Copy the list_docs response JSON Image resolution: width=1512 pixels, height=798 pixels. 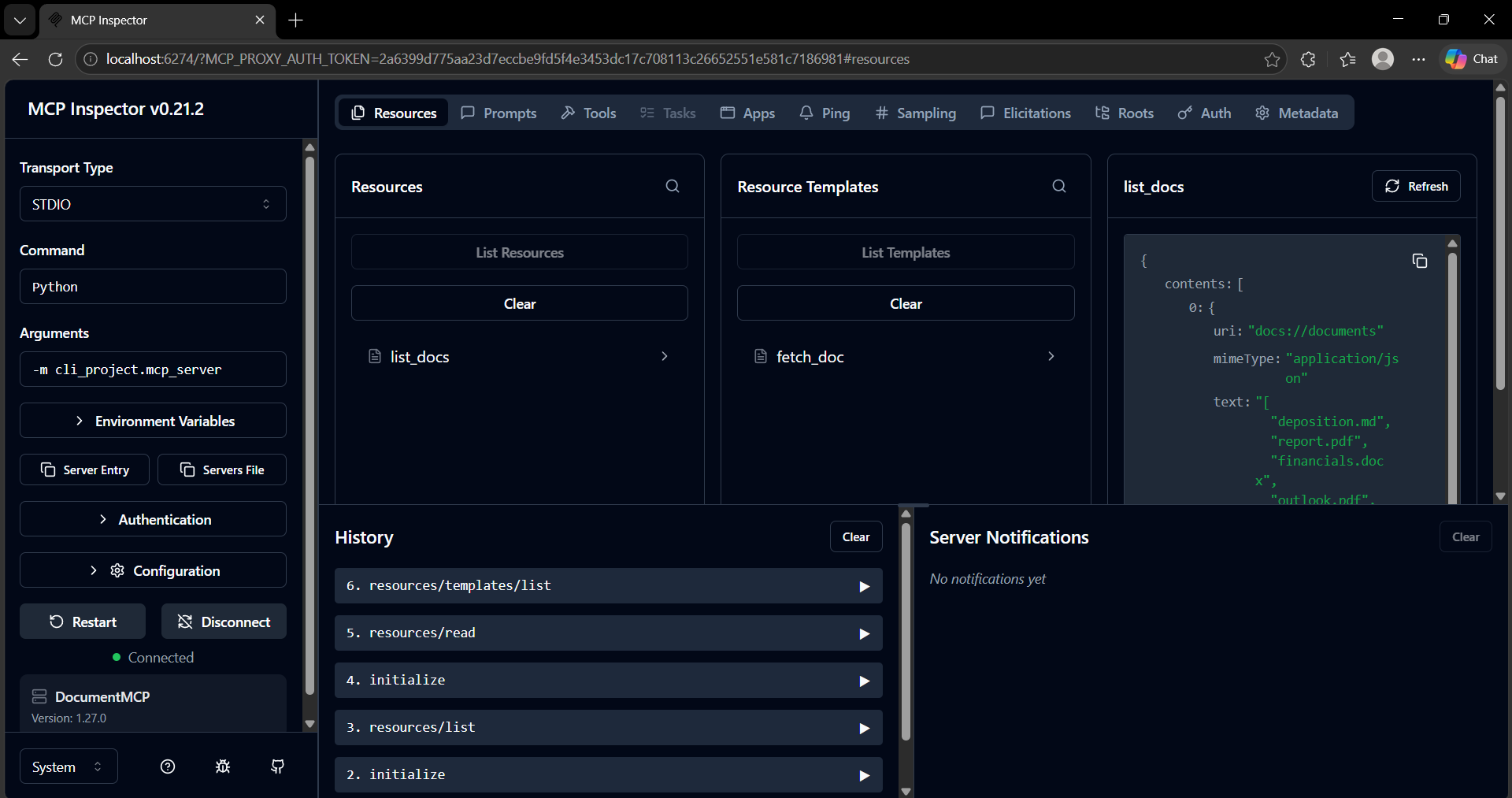tap(1421, 261)
